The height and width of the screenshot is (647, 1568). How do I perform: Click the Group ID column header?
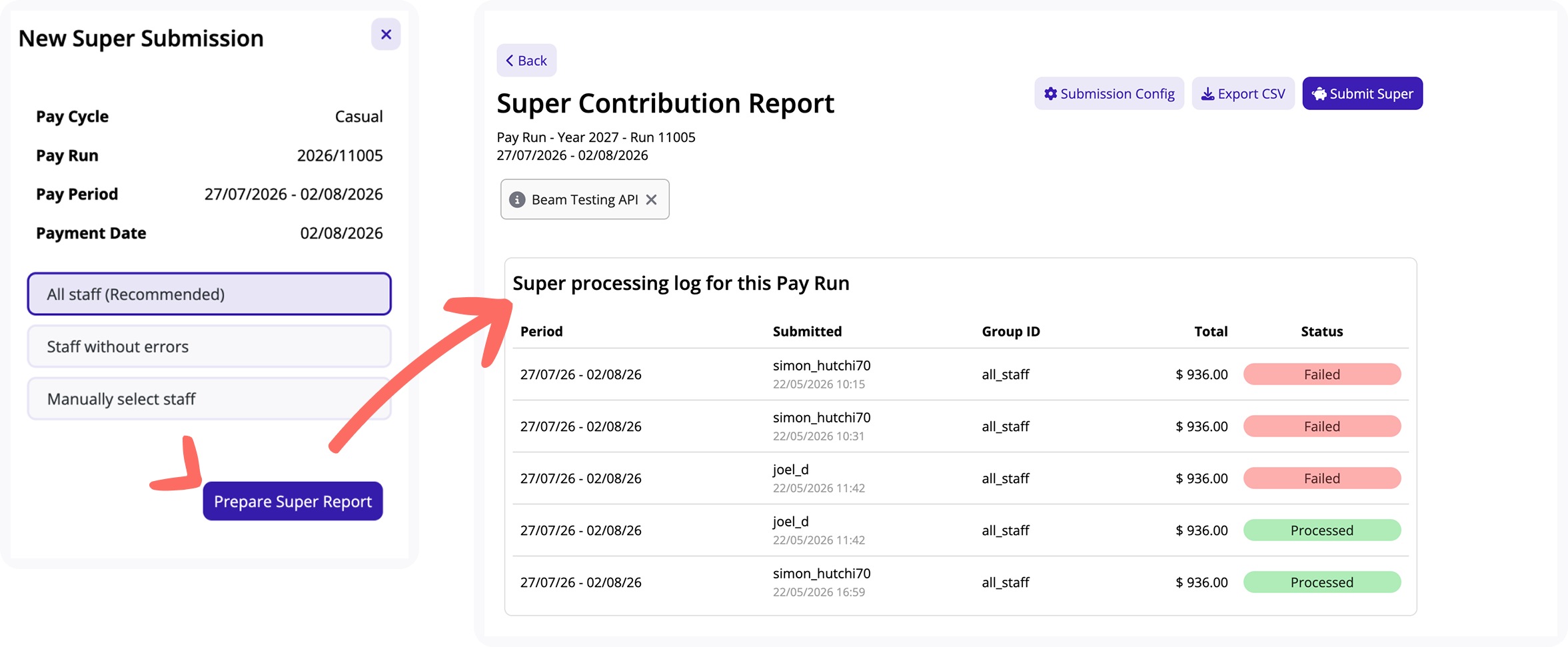1010,331
